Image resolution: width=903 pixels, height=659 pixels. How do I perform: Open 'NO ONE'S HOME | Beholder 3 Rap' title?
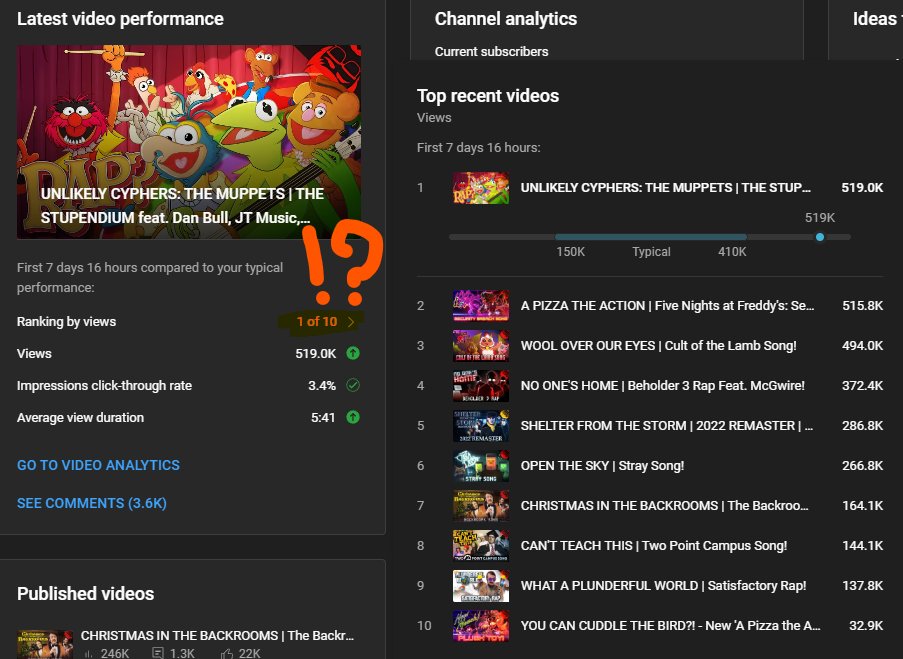coord(663,385)
